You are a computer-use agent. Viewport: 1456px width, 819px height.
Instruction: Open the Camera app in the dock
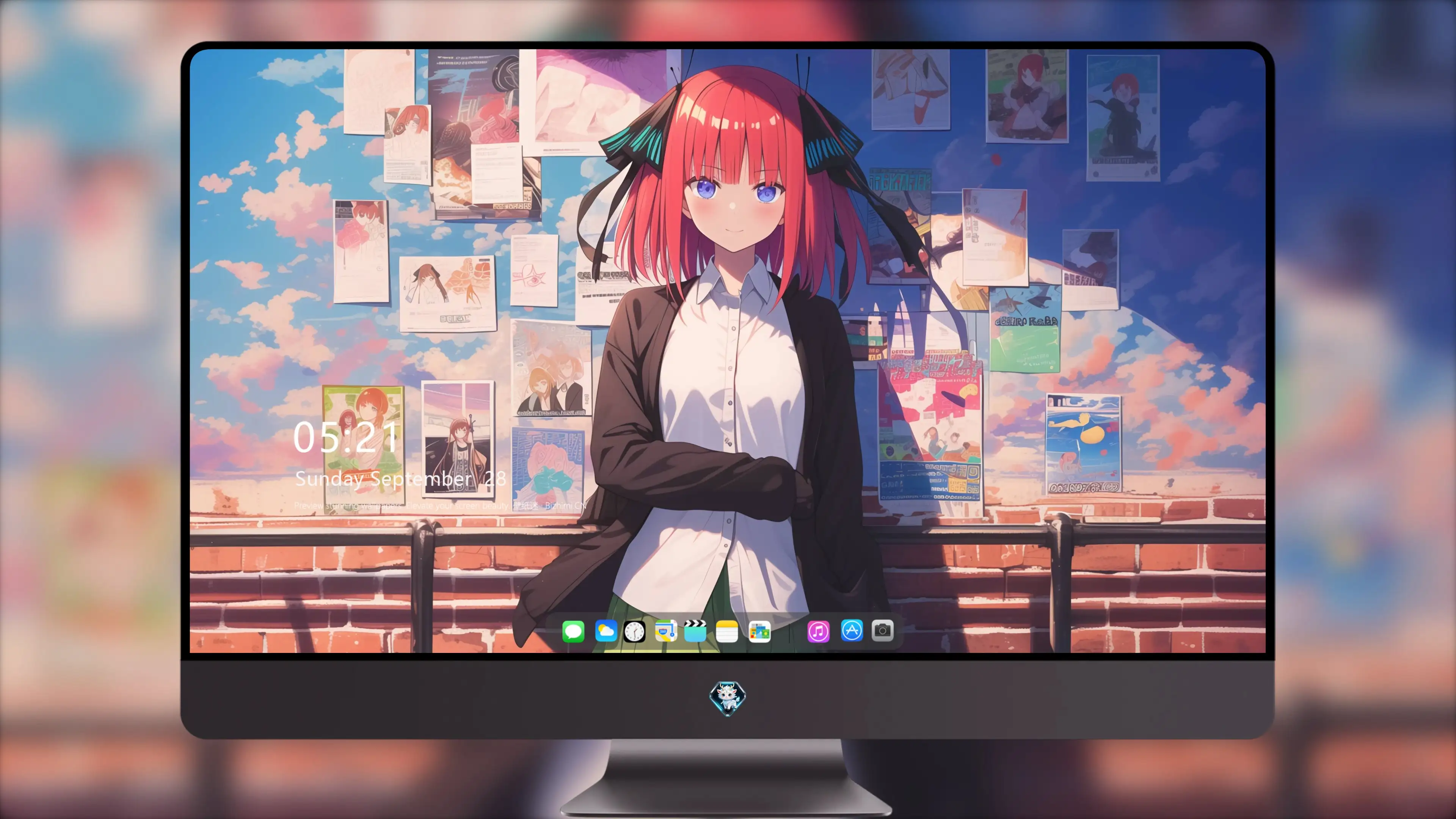click(x=882, y=630)
